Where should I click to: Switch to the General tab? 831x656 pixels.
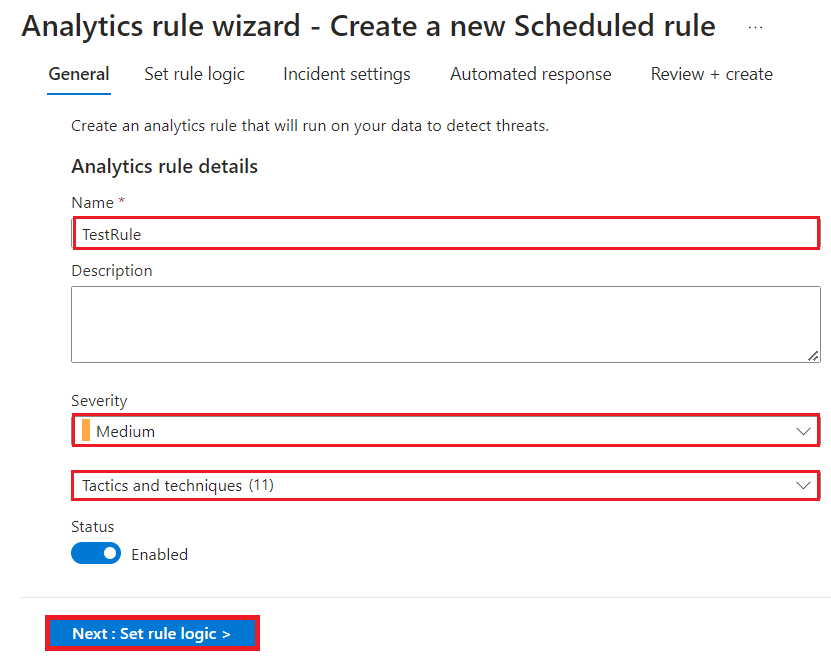[x=79, y=74]
